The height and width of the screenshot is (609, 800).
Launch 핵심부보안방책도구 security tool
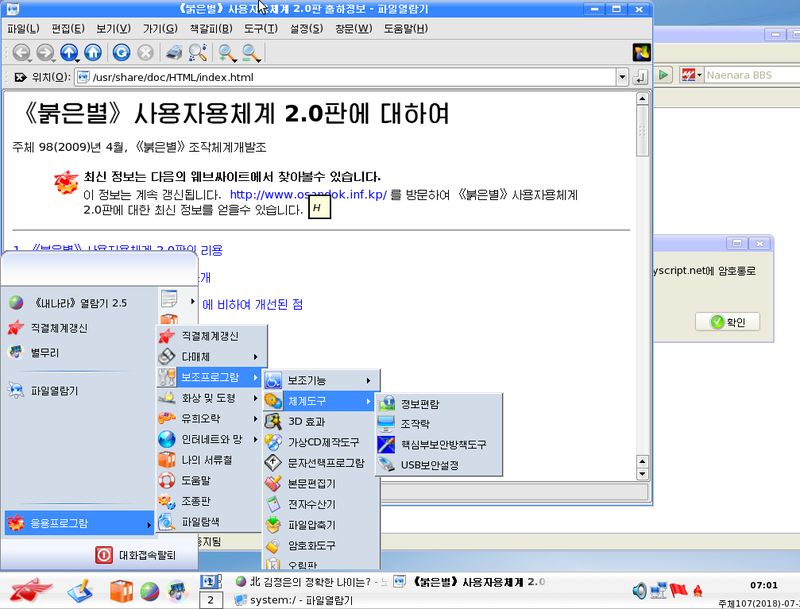click(x=439, y=444)
